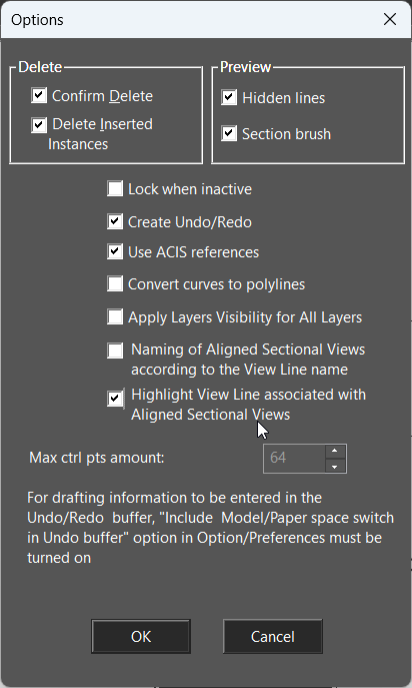412x688 pixels.
Task: Click the Preview group box heading
Action: (245, 67)
